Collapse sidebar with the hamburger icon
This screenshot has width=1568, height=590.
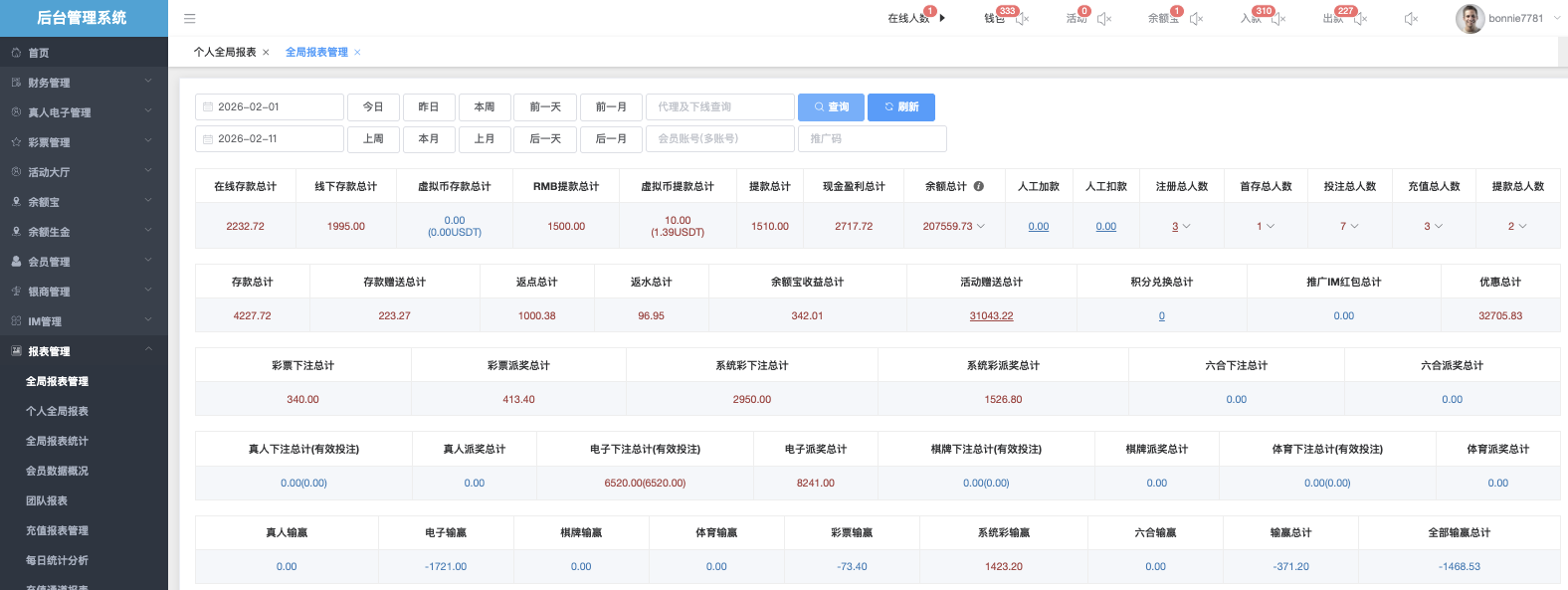coord(189,18)
